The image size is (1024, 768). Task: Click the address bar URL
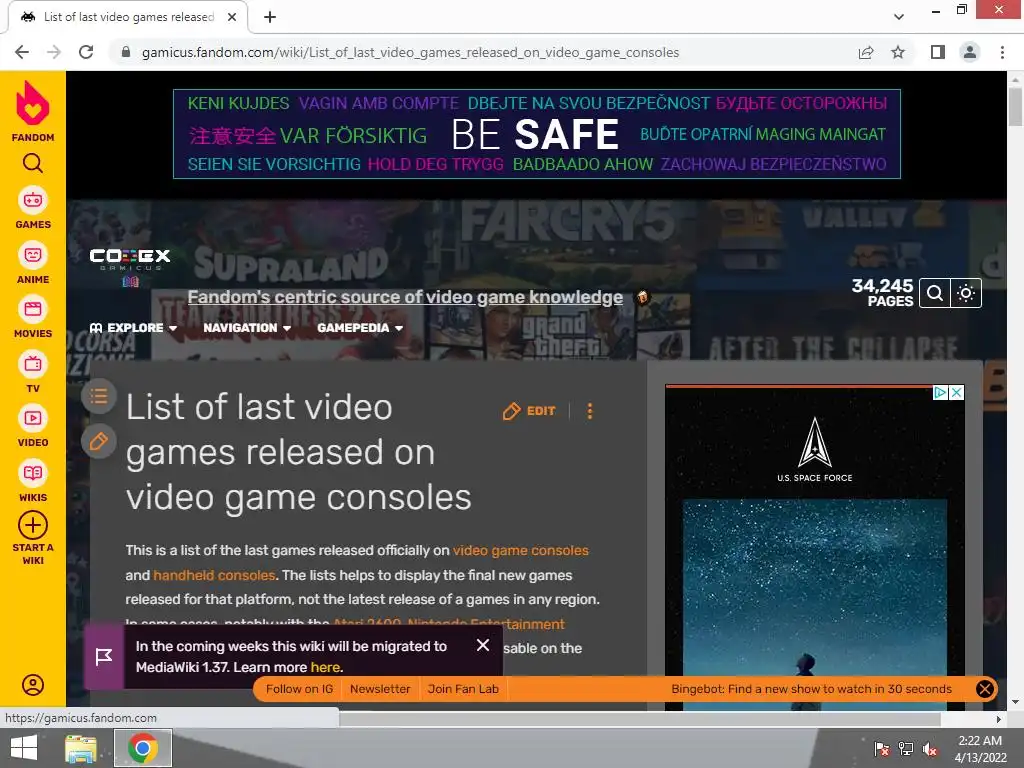point(410,52)
